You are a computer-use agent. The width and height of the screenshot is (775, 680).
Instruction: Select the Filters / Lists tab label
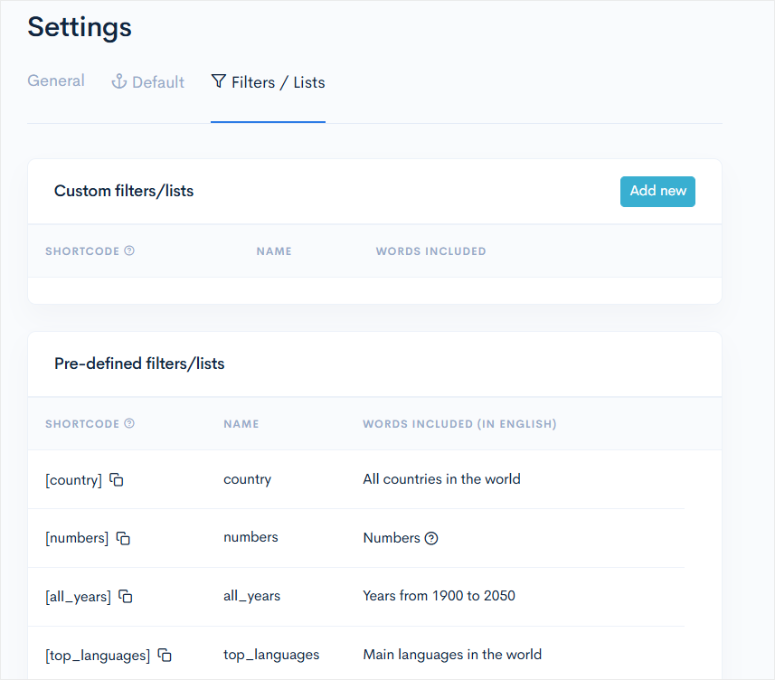pos(278,82)
